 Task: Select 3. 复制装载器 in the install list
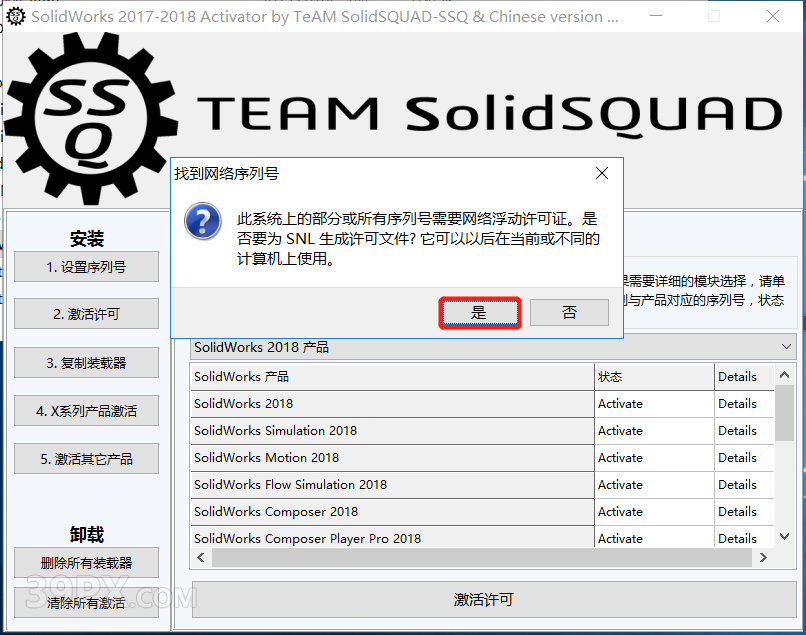[86, 363]
